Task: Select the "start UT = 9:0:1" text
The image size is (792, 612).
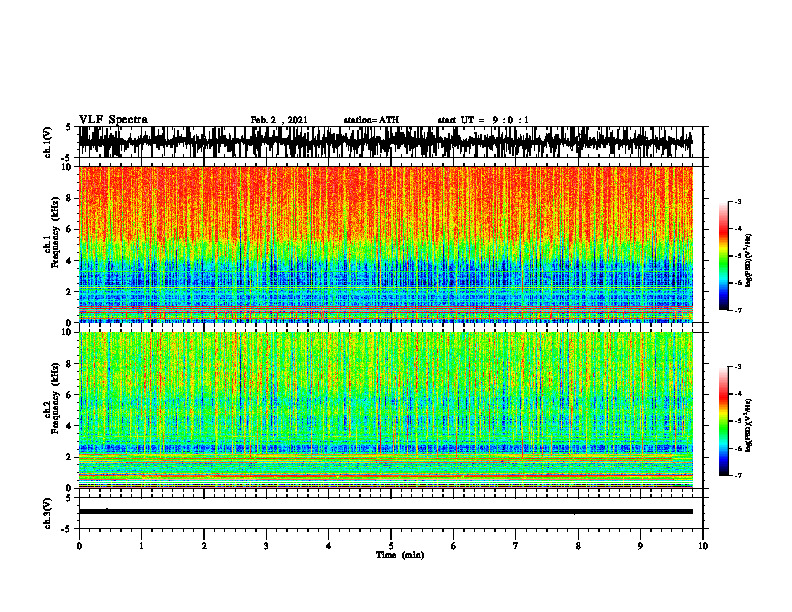Action: click(483, 120)
